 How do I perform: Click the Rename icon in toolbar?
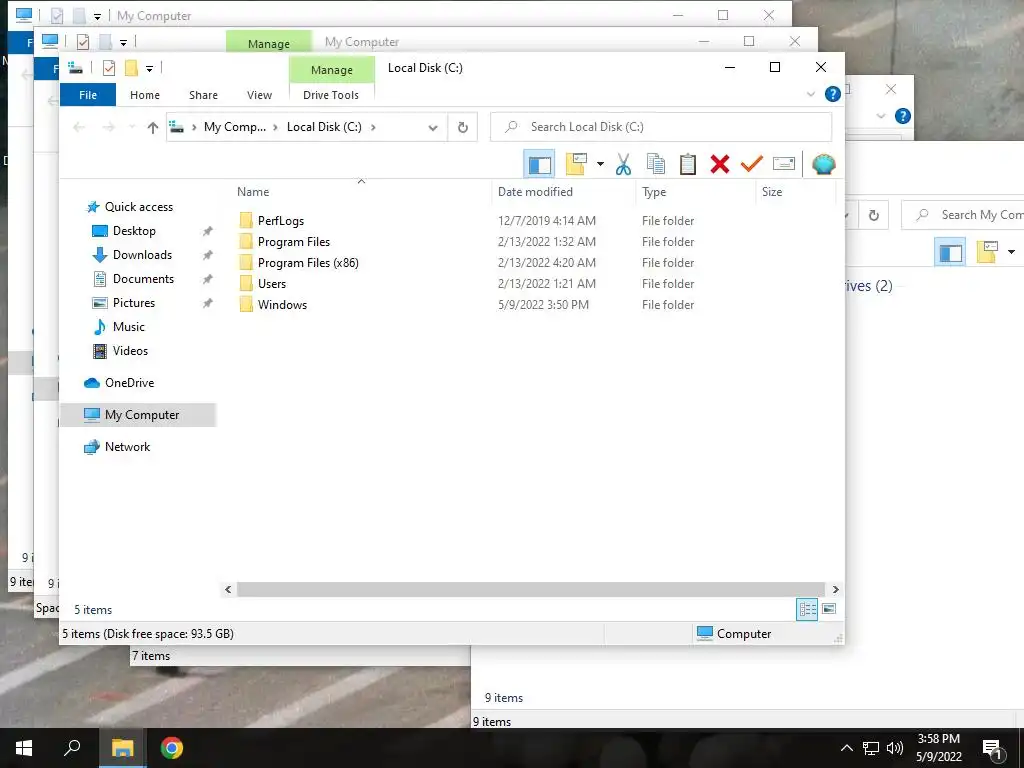(x=784, y=163)
